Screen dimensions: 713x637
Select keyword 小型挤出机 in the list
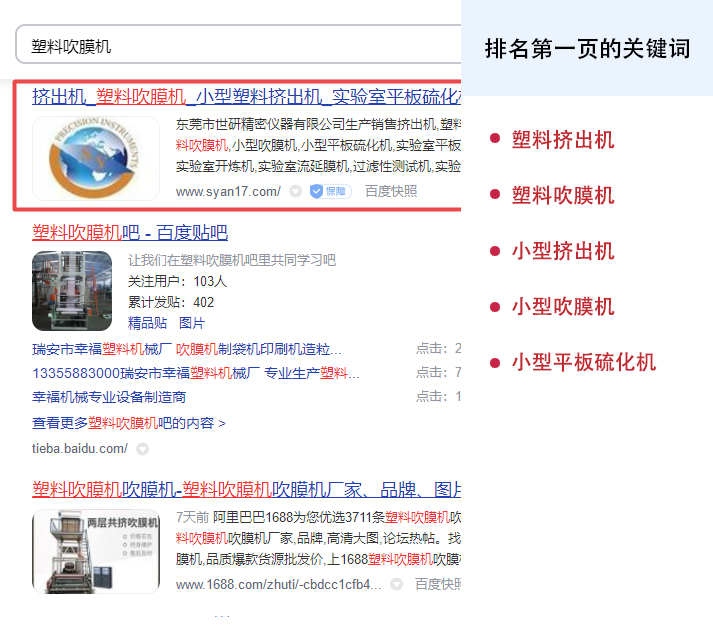pos(562,251)
